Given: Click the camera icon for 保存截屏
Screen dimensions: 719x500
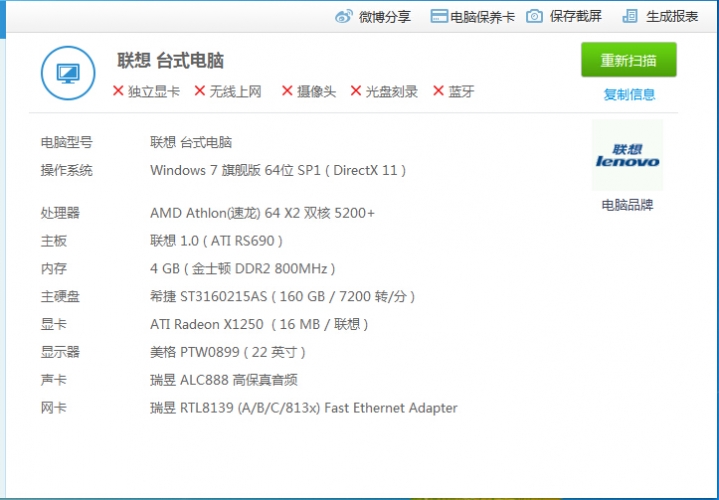Looking at the screenshot, I should [x=534, y=17].
